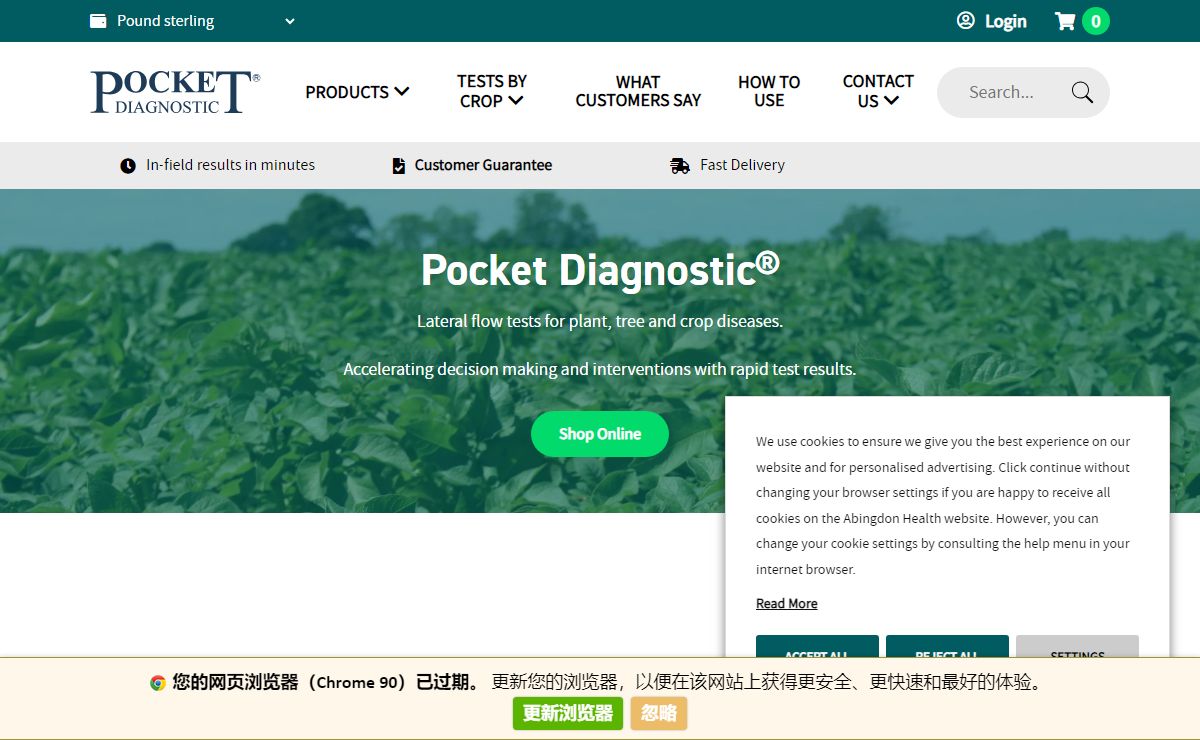The height and width of the screenshot is (740, 1200).
Task: Reject all cookies
Action: click(947, 646)
